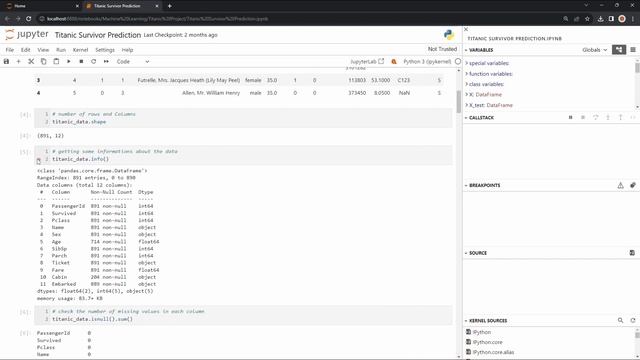Click the callstack step over icon
This screenshot has height=360, width=640.
click(x=596, y=118)
